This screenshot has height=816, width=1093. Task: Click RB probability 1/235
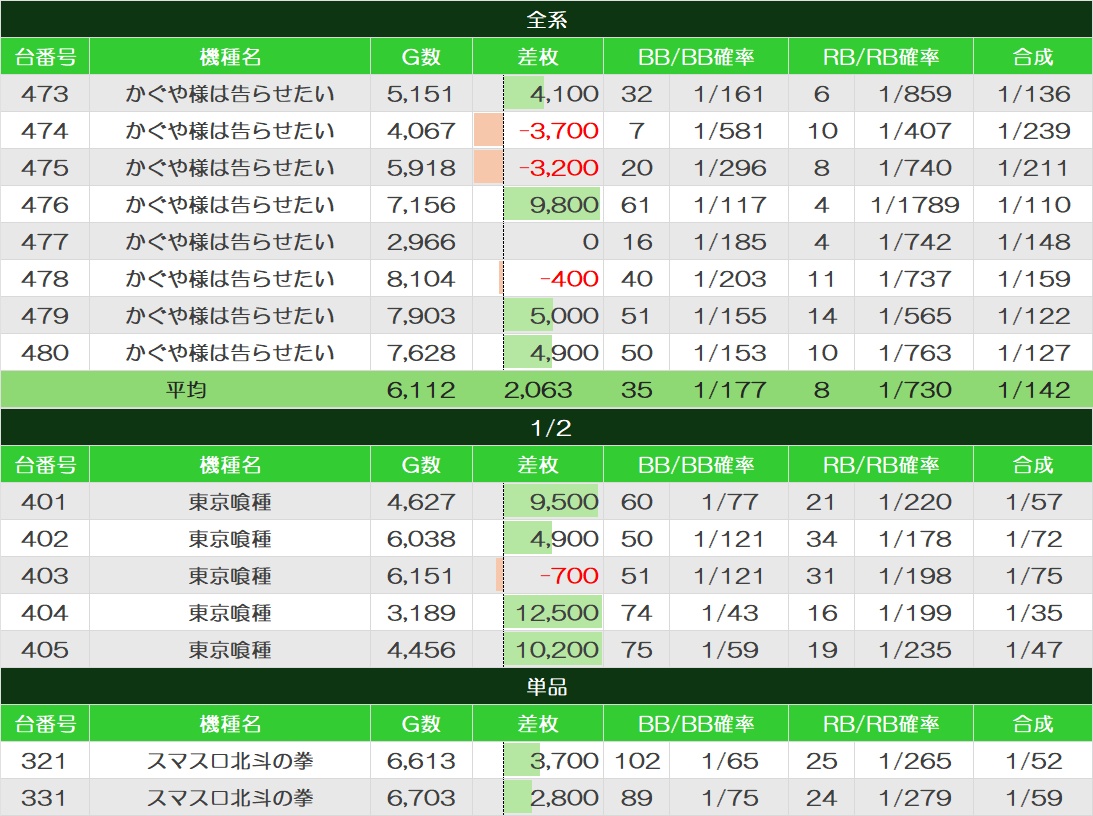click(915, 649)
